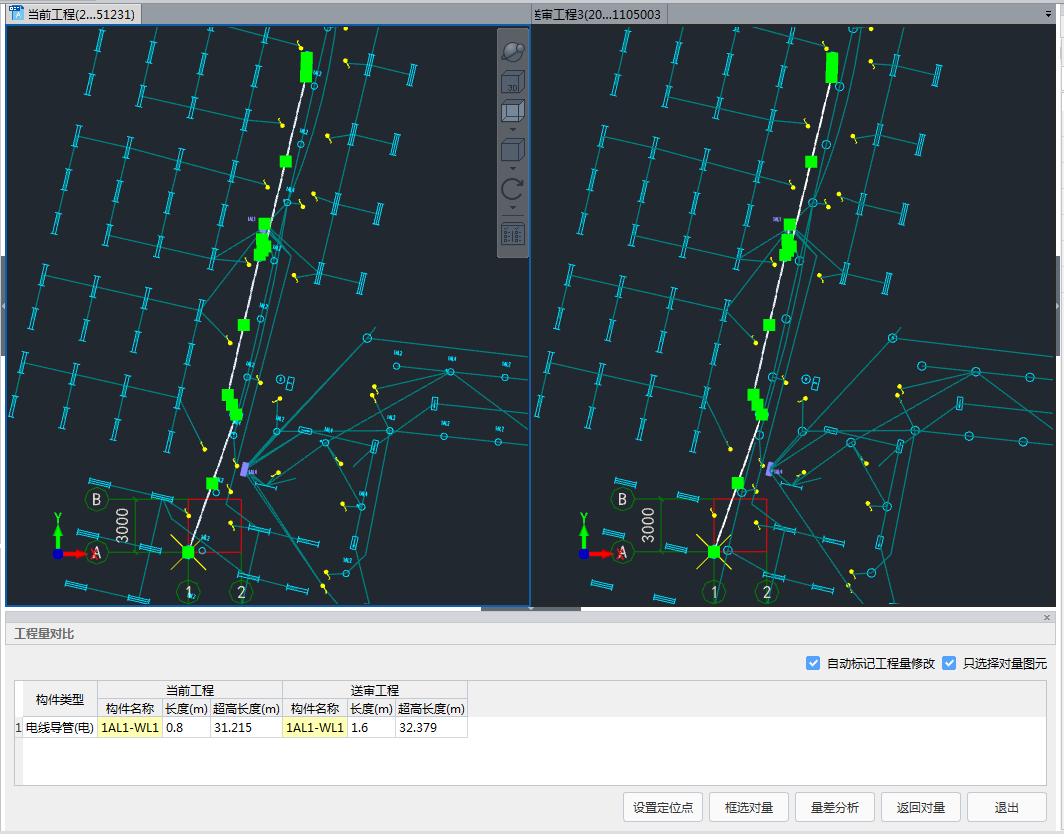Screen dimensions: 1064x834
Task: Switch to 3D view cube icon
Action: [x=512, y=83]
